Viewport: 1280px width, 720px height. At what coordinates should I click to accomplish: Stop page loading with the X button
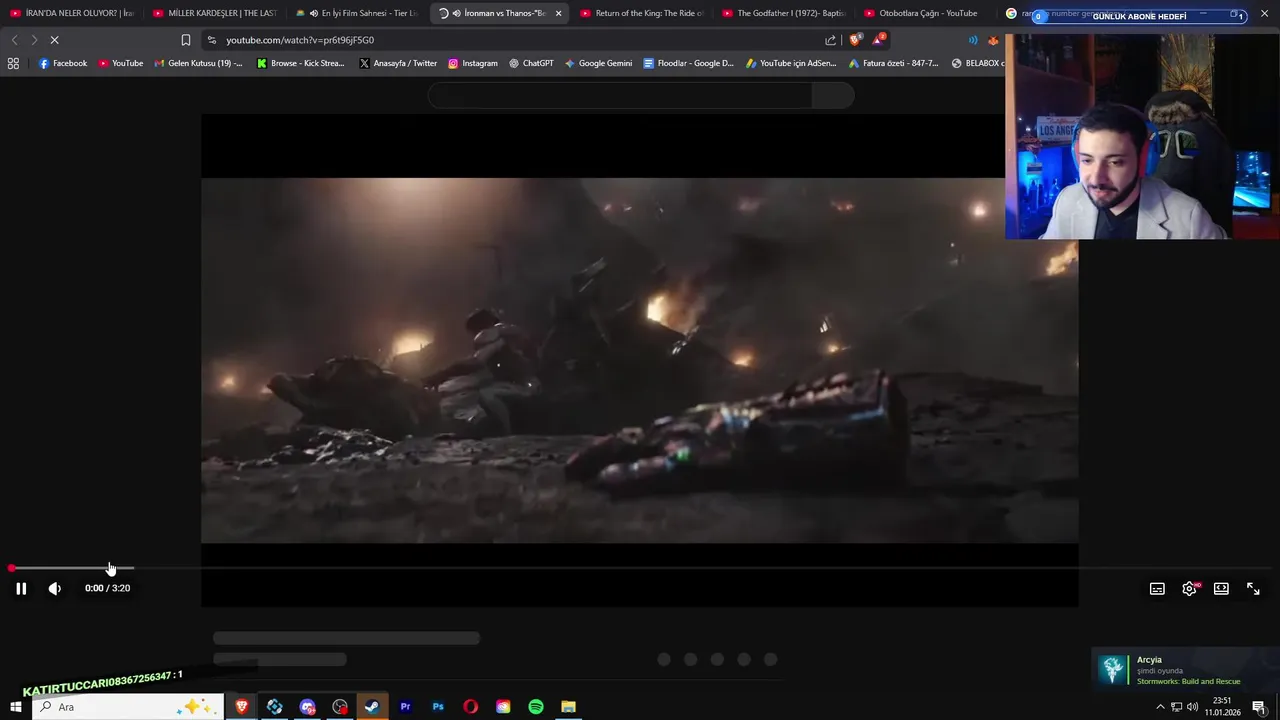point(55,40)
